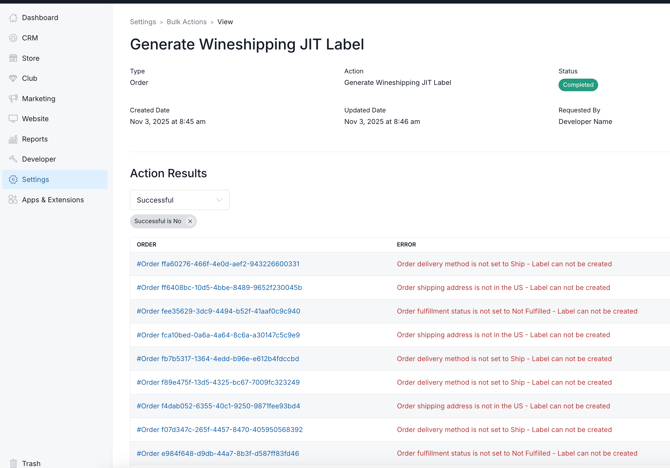The image size is (670, 468).
Task: Open order fee35629-3dc9-4494-b52f-41aaf0c9c940
Action: tap(218, 311)
